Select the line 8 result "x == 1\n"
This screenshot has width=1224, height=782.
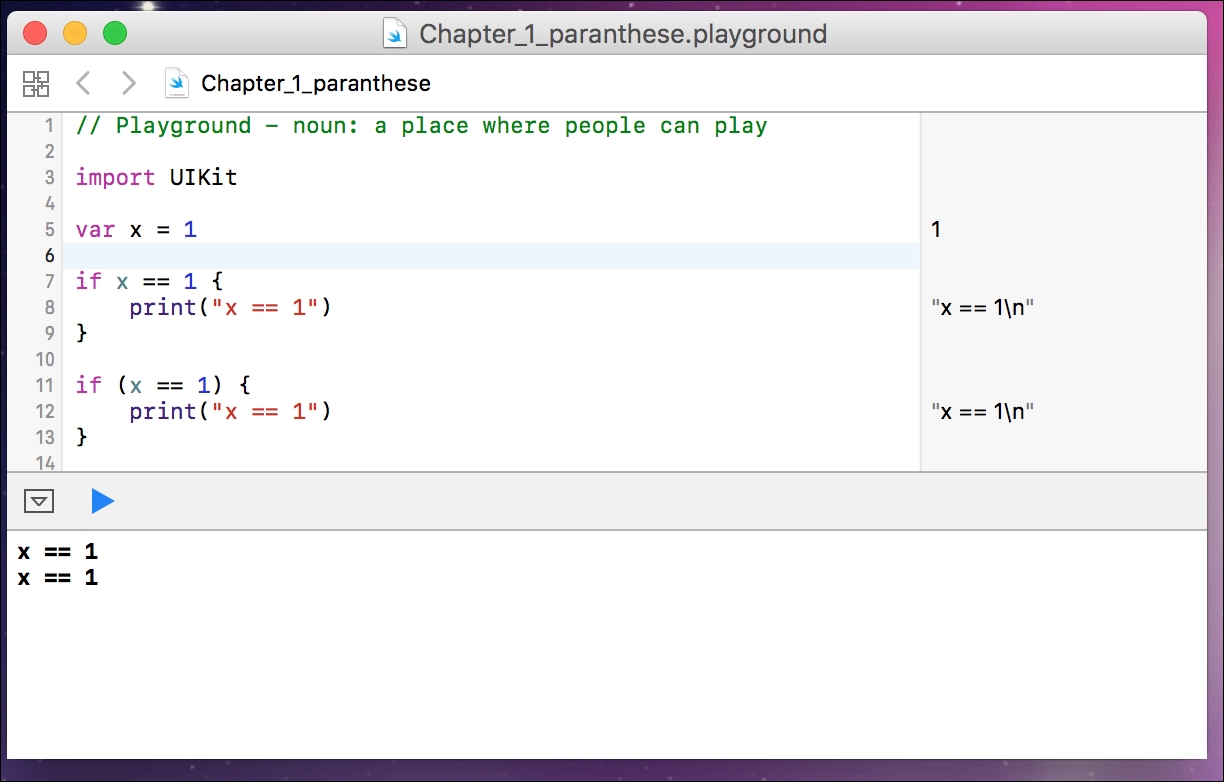point(981,308)
